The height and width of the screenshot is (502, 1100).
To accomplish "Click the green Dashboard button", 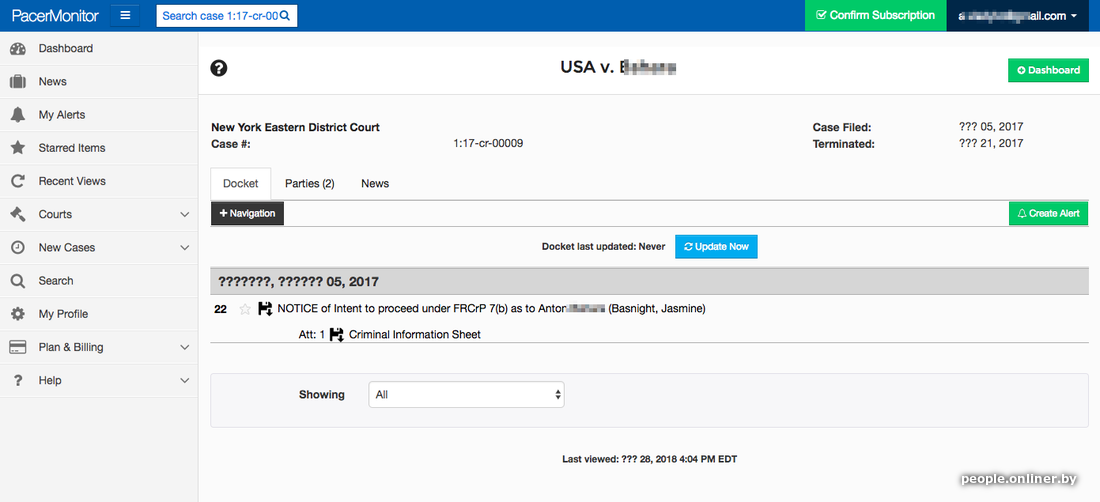I will [x=1048, y=70].
